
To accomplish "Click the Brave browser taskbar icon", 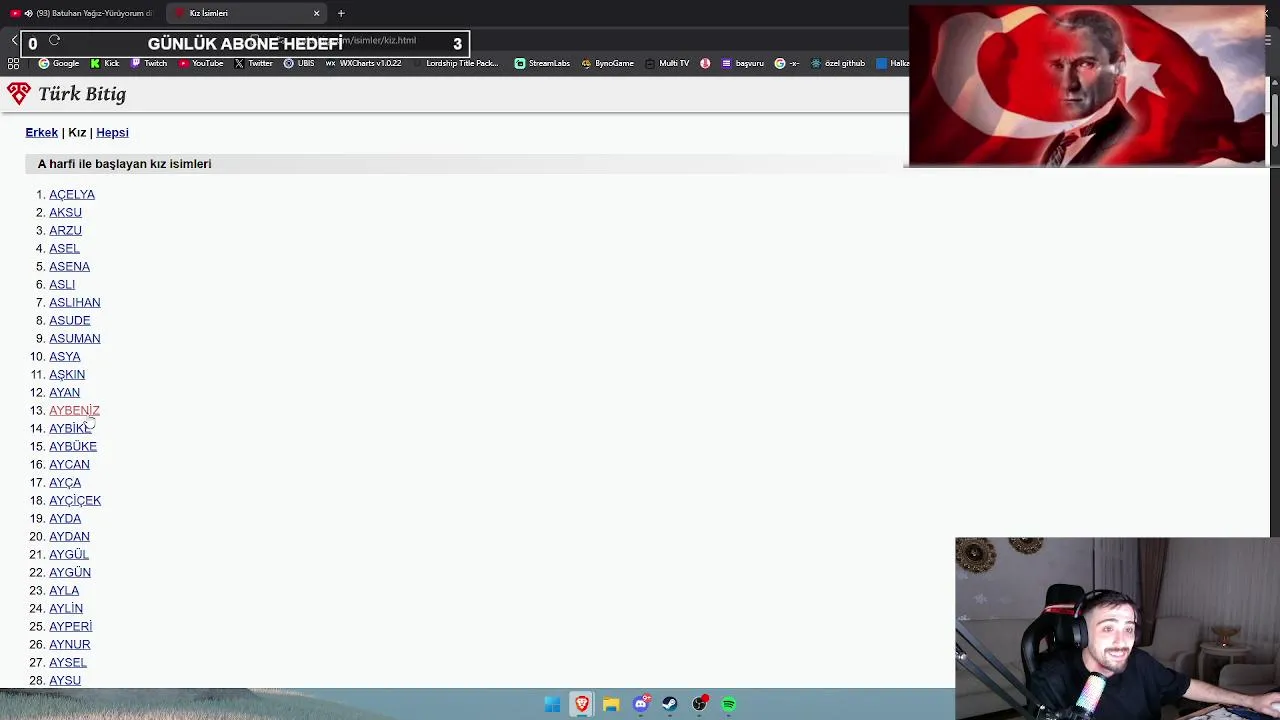I will (581, 704).
